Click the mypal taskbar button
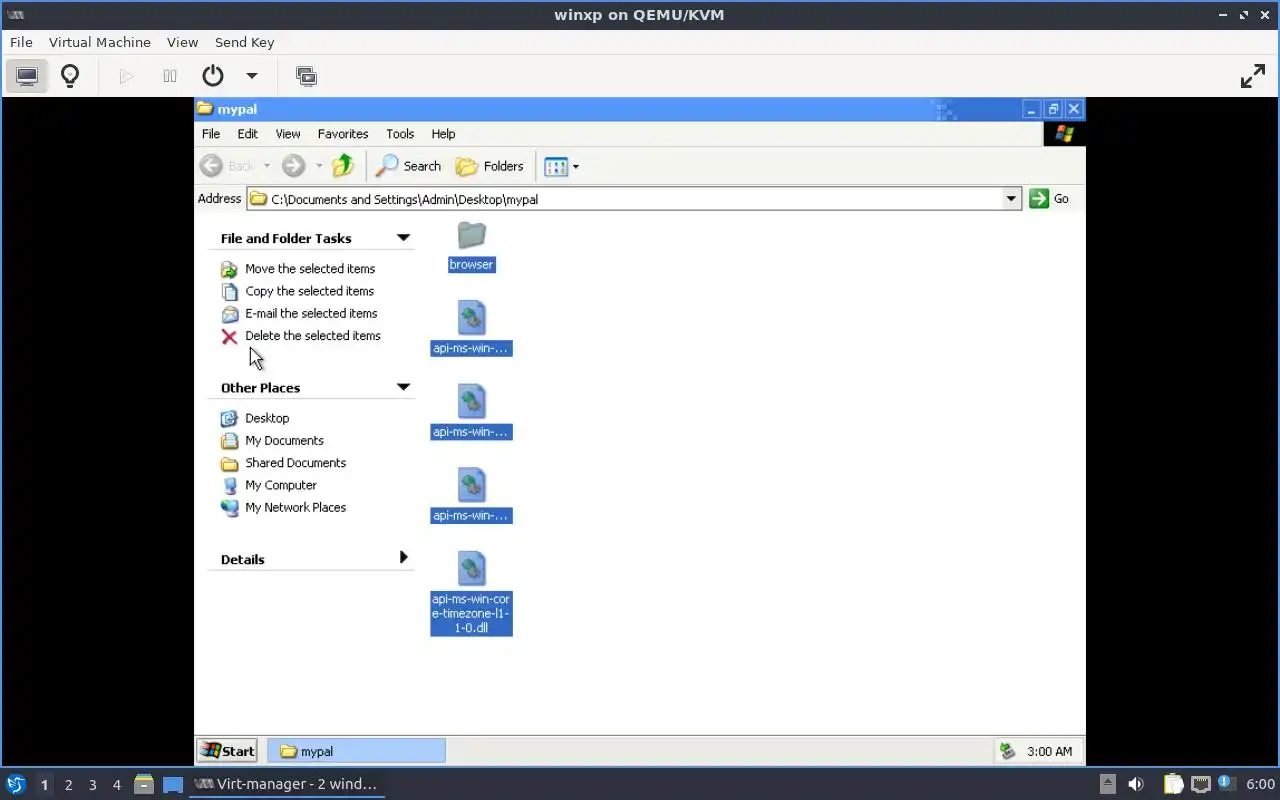 pos(356,751)
